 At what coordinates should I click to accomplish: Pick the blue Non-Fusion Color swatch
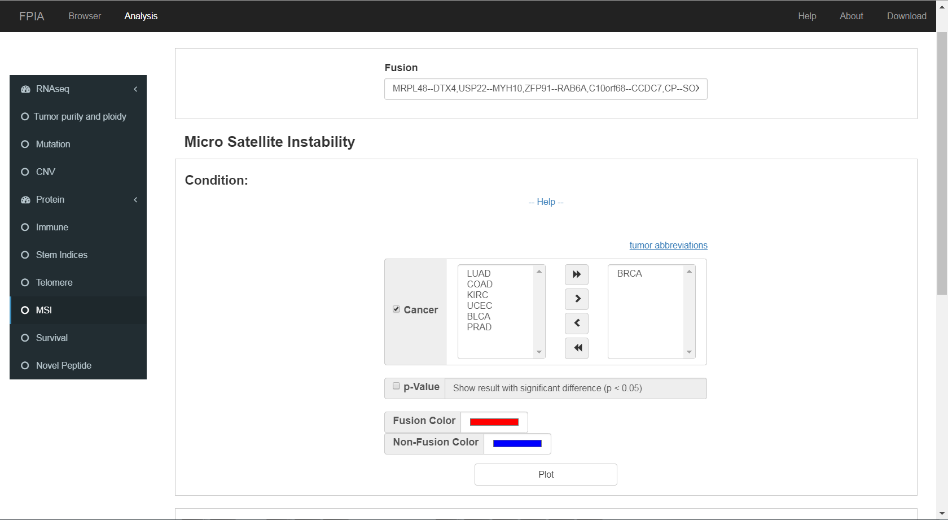pos(517,444)
